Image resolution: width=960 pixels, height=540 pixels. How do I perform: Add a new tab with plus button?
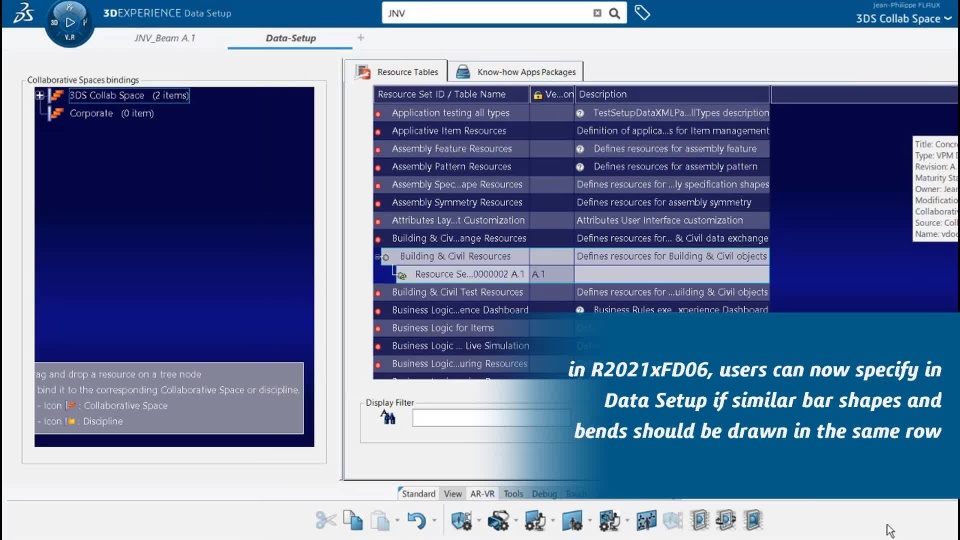coord(361,38)
